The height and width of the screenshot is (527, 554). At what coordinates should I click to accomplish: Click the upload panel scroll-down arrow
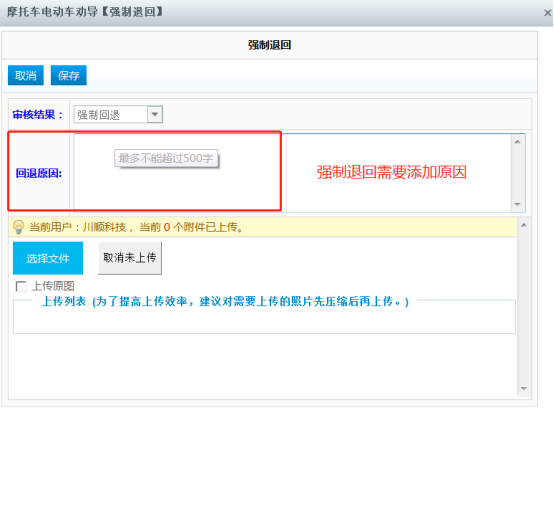click(524, 389)
